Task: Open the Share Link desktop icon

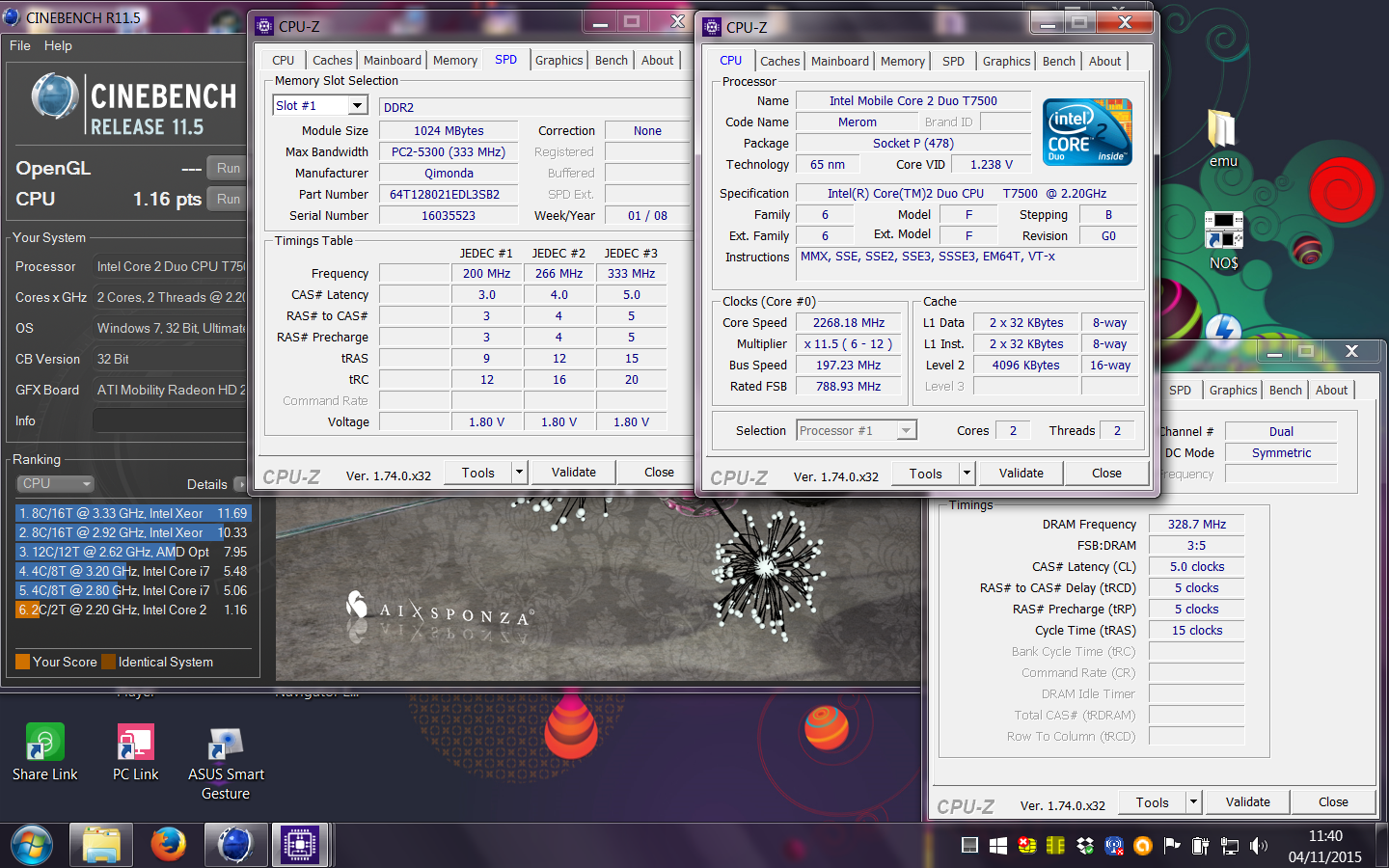Action: [x=45, y=752]
